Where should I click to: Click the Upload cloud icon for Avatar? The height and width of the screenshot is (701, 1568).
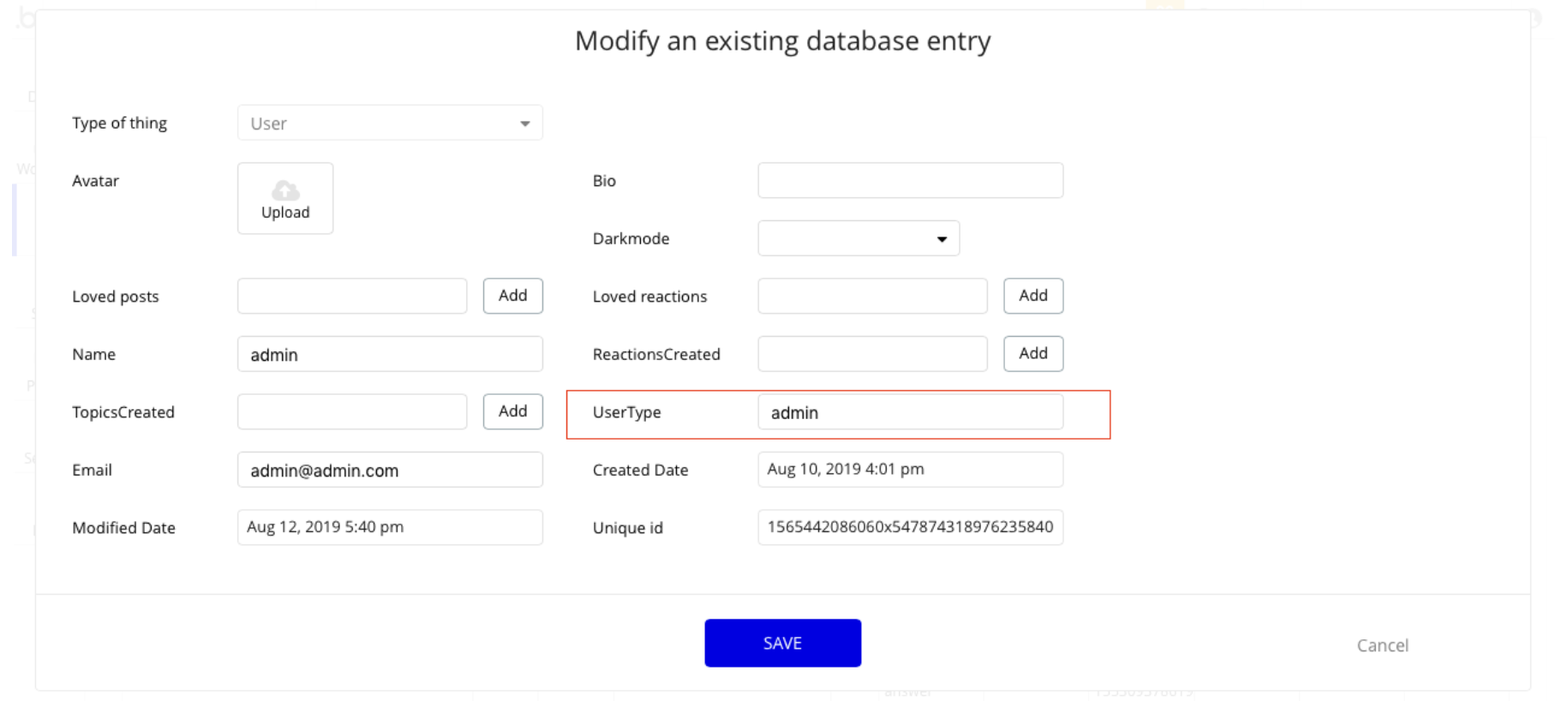click(285, 190)
